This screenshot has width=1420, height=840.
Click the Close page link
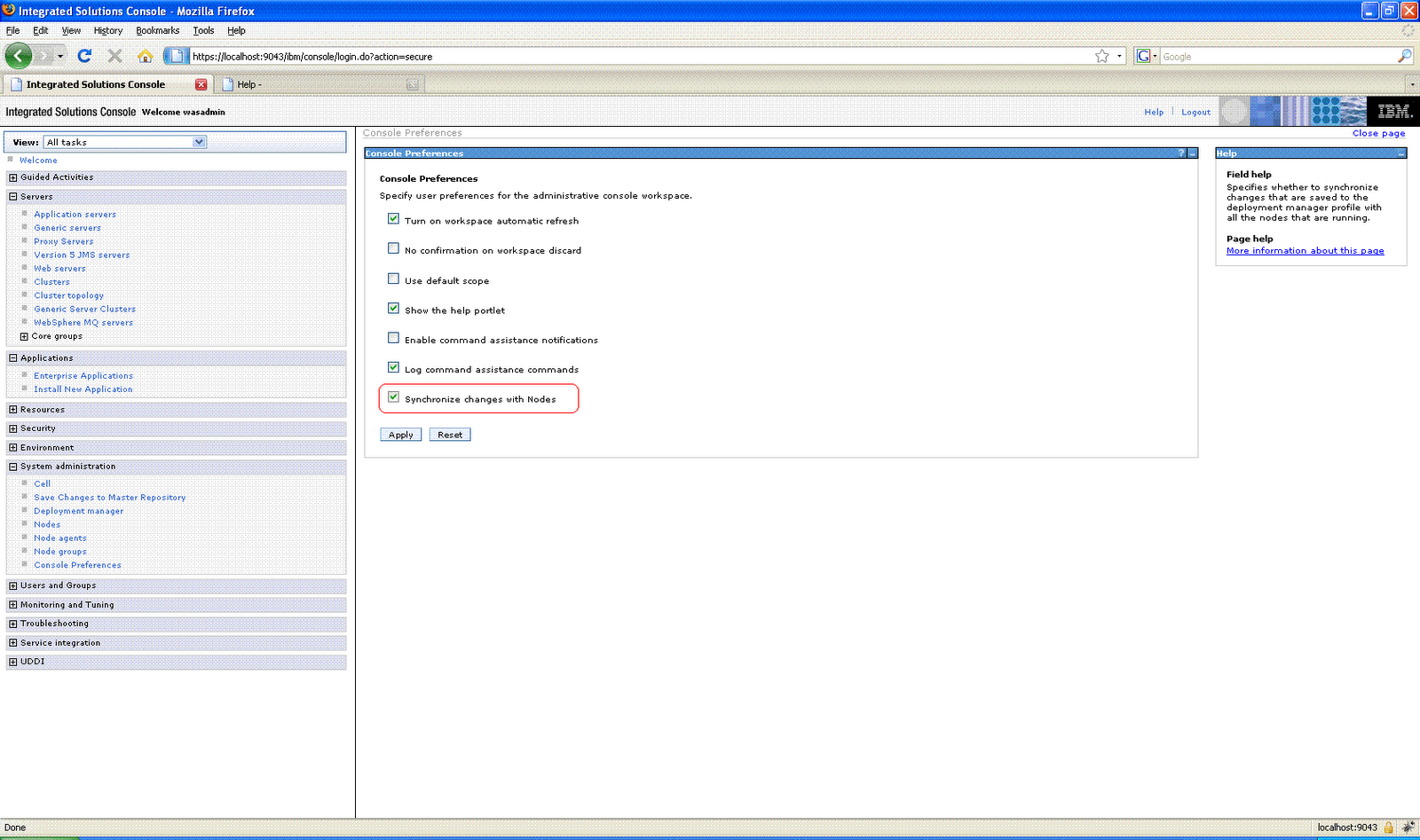point(1378,133)
